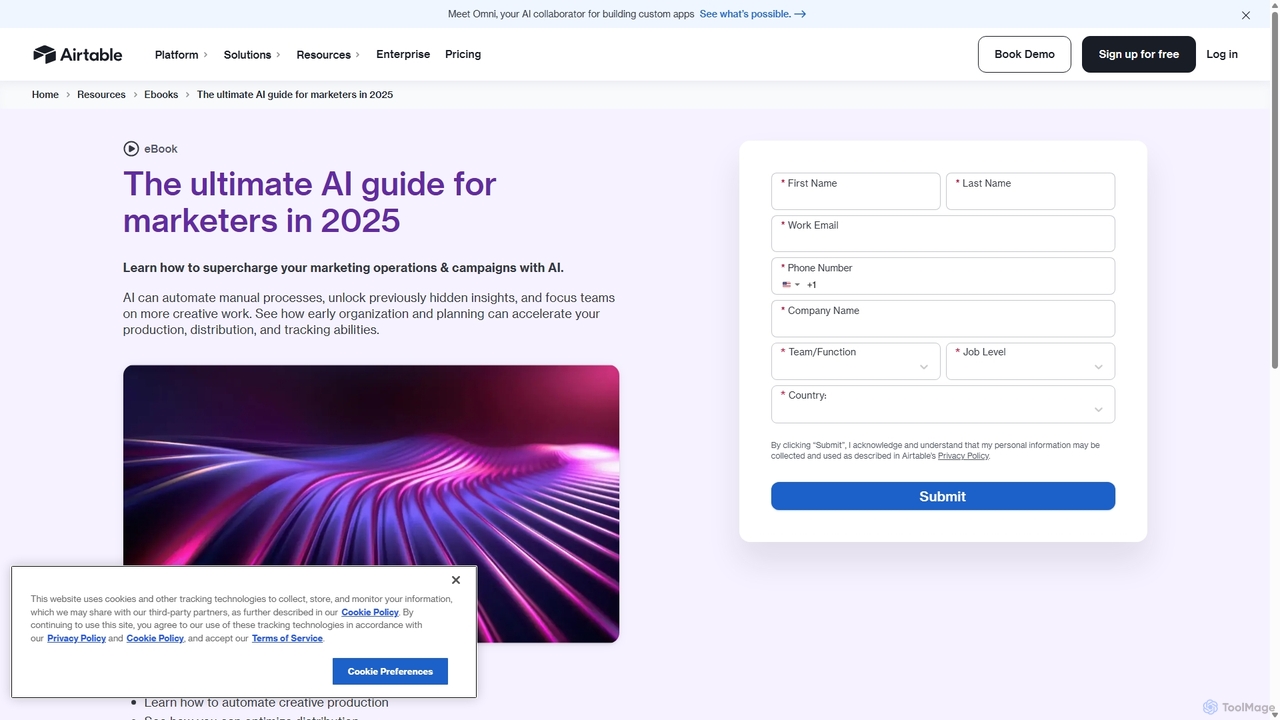
Task: Go to the Enterprise page
Action: pos(403,54)
